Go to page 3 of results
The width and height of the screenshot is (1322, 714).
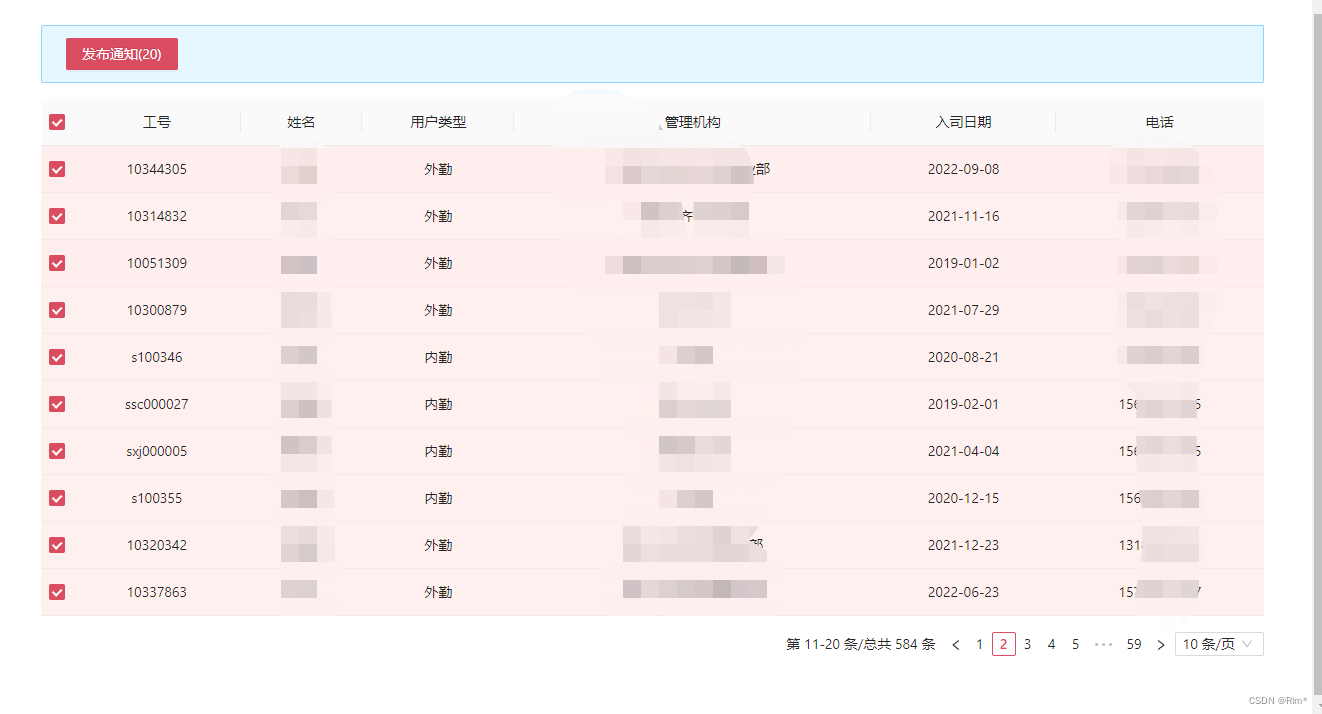click(1027, 643)
